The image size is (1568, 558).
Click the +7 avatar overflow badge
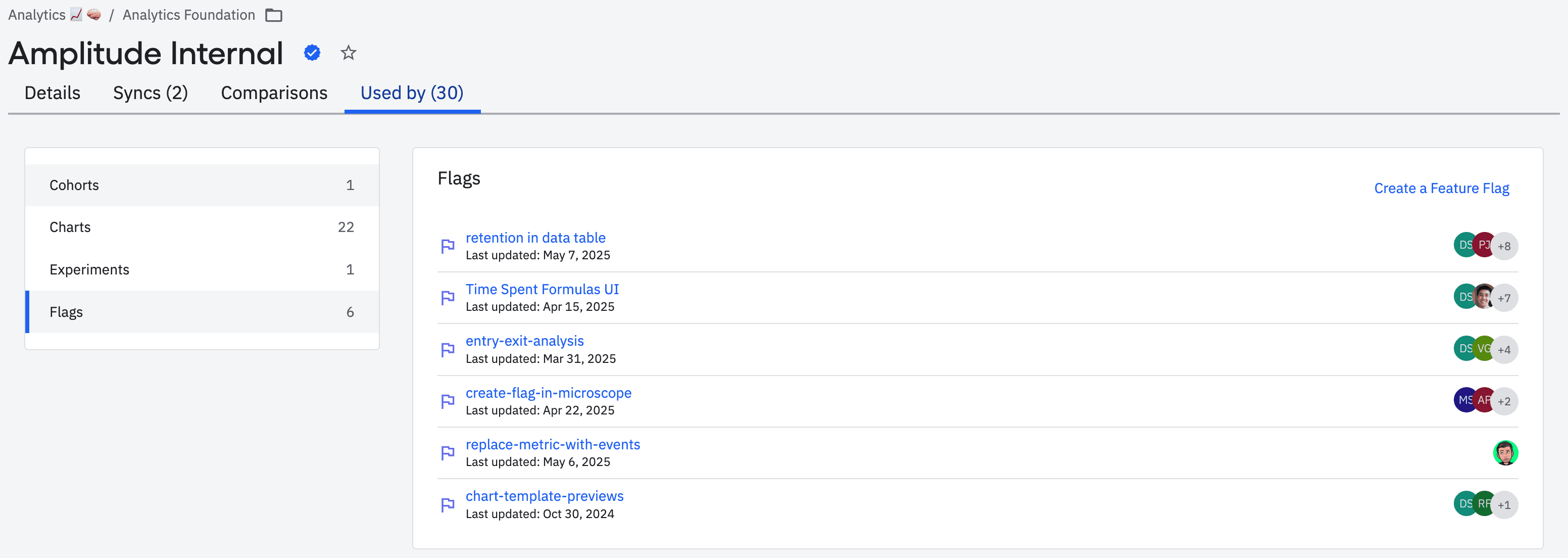1505,298
